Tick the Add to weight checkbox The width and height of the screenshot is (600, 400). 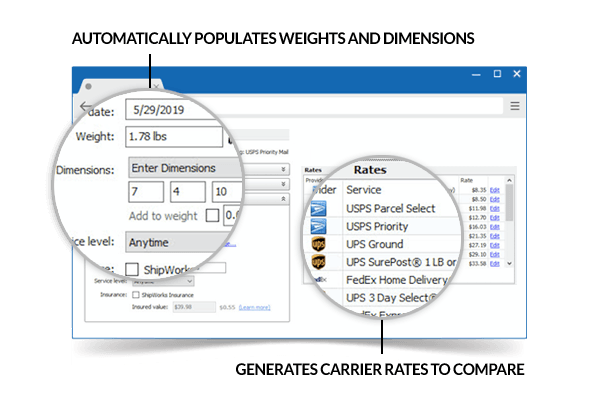212,216
